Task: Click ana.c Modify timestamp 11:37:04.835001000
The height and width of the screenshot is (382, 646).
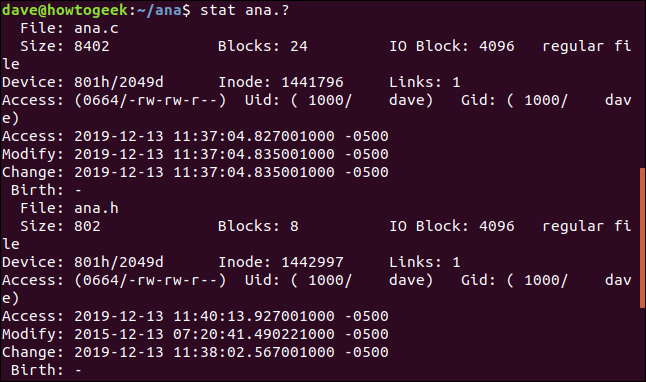Action: (x=254, y=154)
